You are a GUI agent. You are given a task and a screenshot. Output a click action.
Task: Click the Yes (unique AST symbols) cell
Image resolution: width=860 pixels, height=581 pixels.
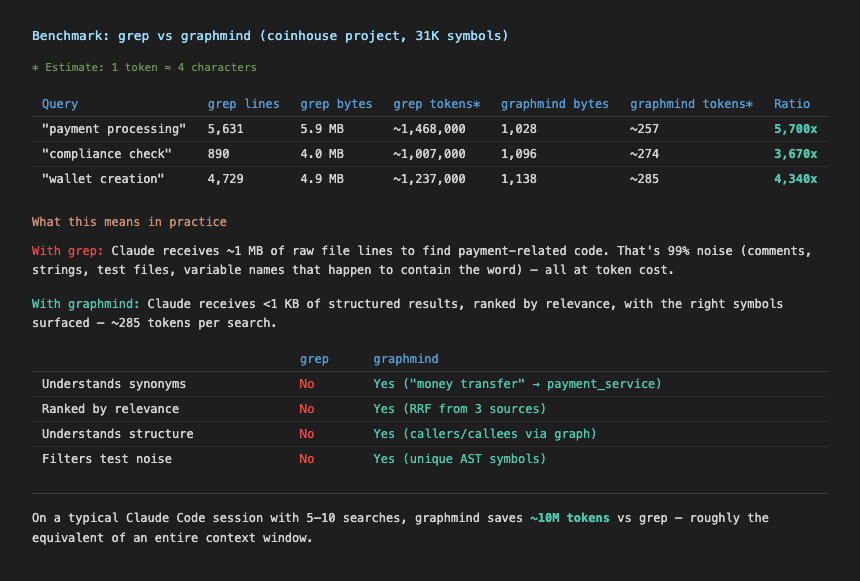460,459
